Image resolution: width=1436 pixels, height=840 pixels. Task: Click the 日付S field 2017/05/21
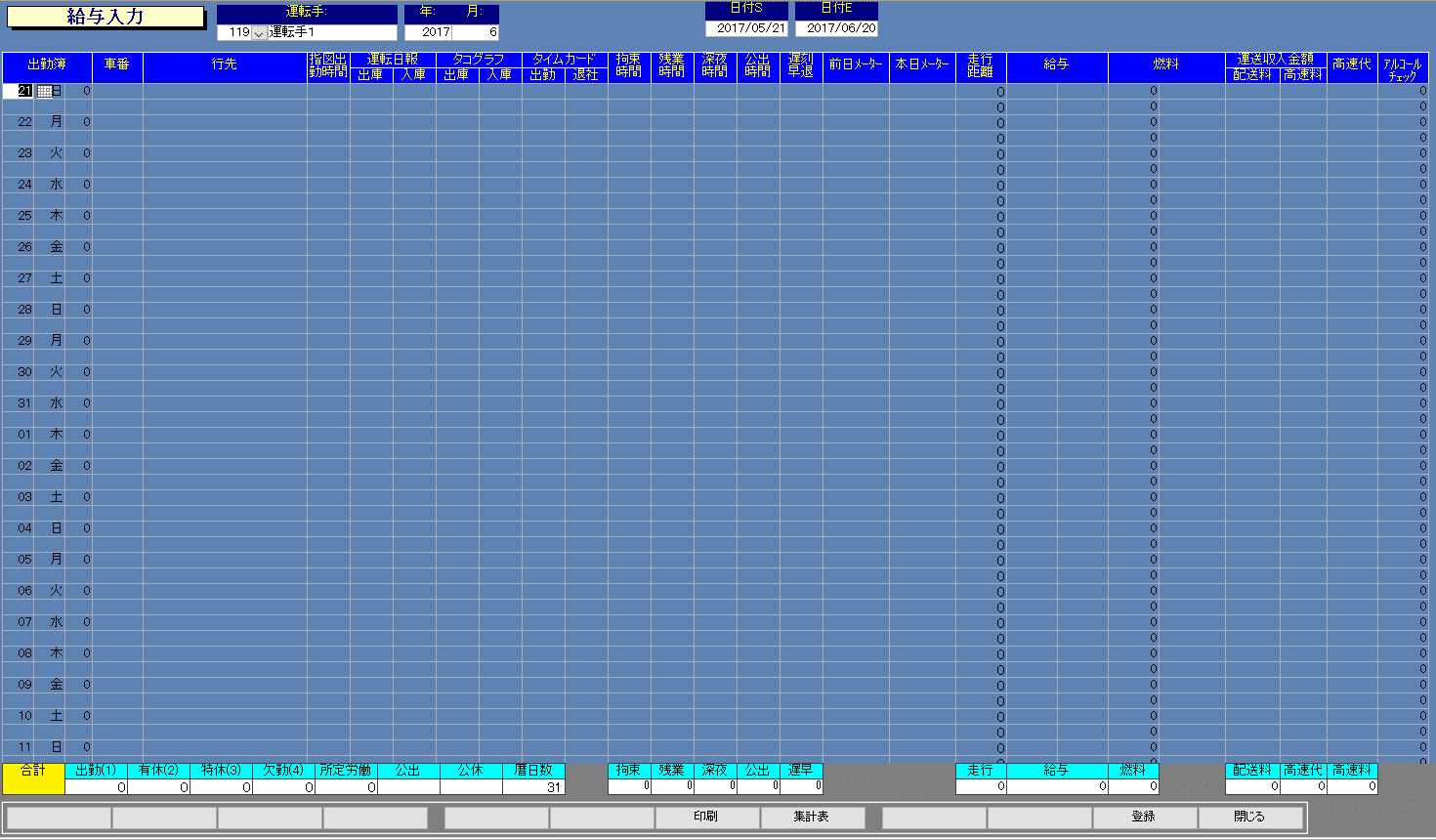pos(746,28)
